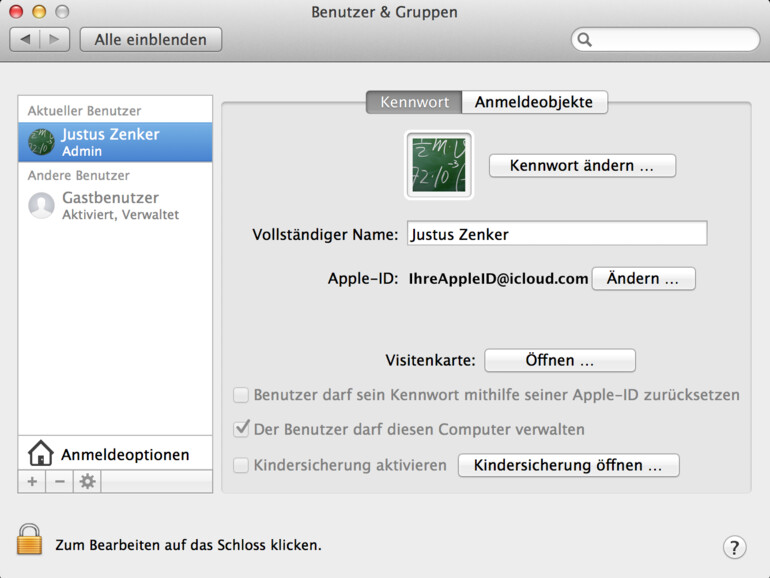Switch to the Anmeldeobjekte tab

(534, 102)
